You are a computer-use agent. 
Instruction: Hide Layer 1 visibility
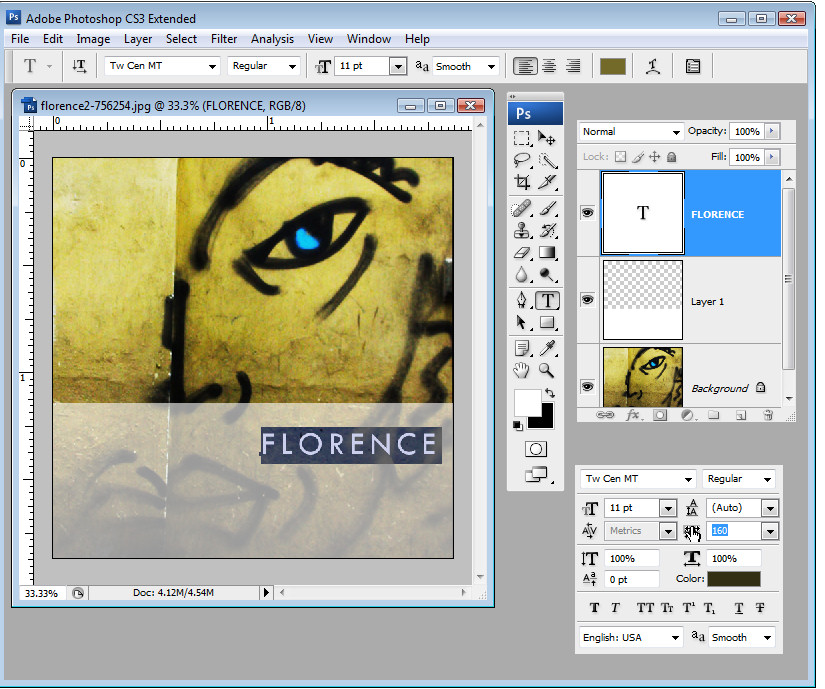[x=587, y=300]
